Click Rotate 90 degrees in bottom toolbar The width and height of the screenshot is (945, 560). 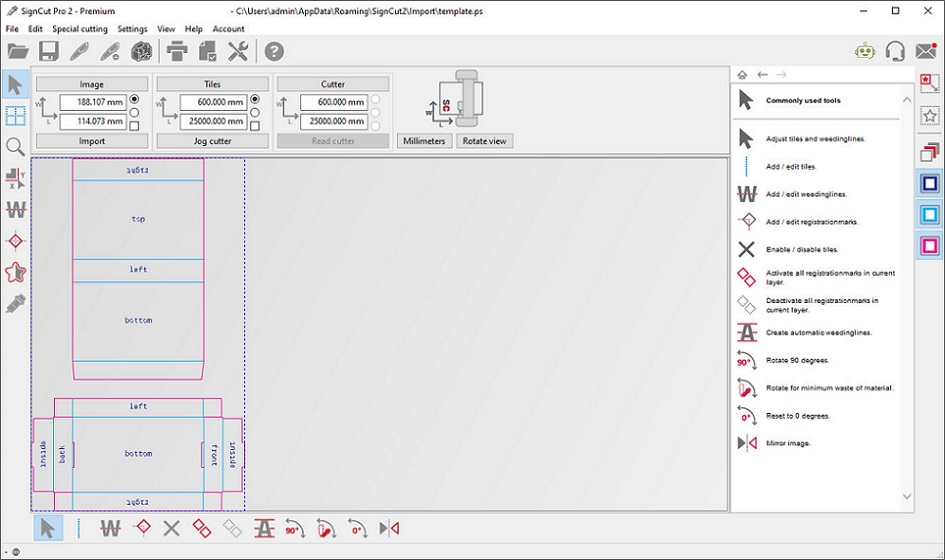click(x=295, y=529)
